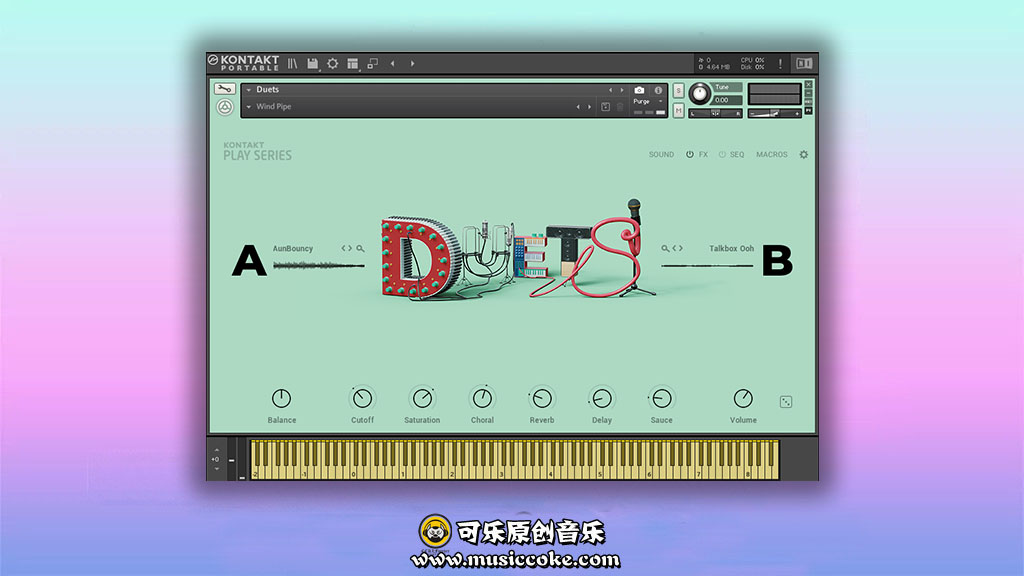Click the Reverb knob
Viewport: 1024px width, 576px height.
tap(542, 398)
